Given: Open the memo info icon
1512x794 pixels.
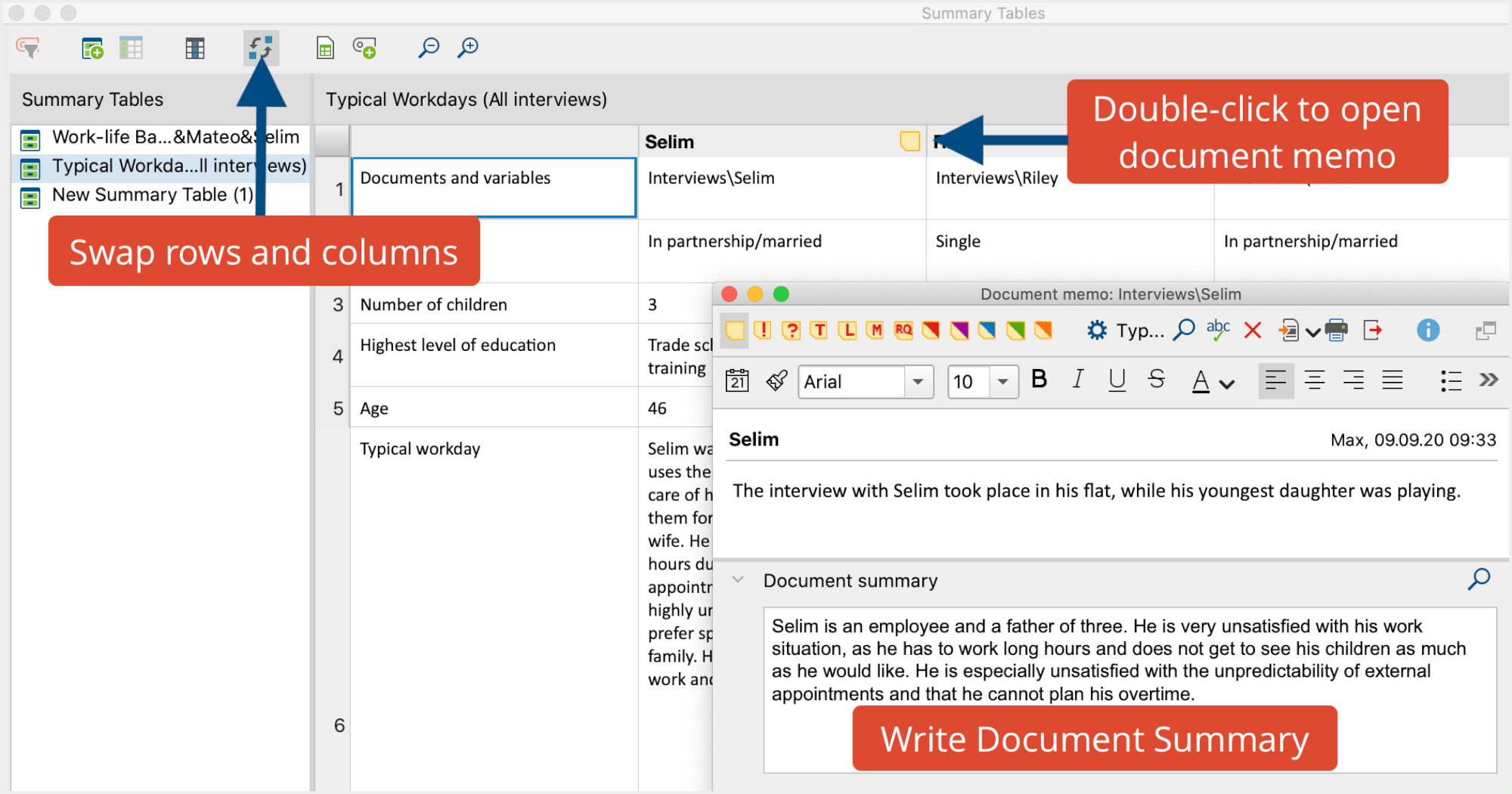Looking at the screenshot, I should click(1428, 330).
